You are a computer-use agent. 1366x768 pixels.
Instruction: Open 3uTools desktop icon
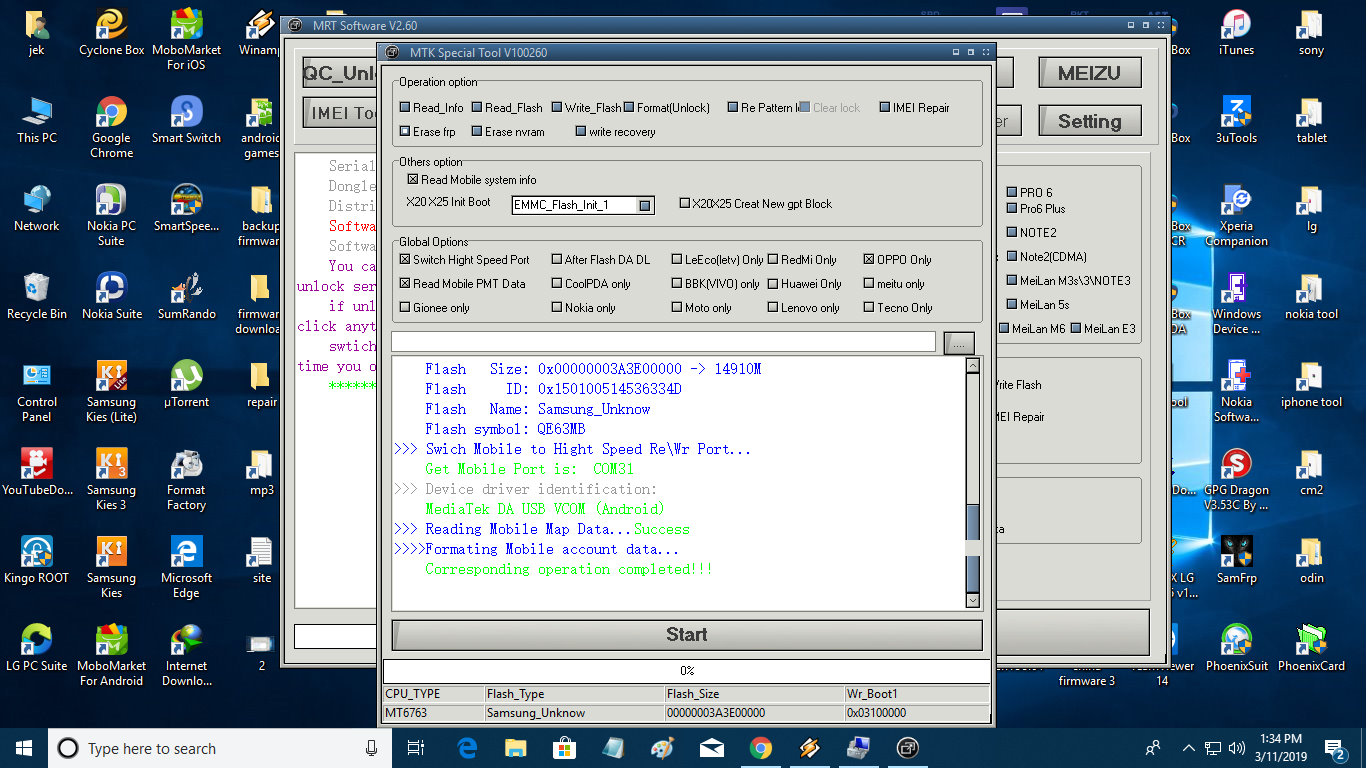click(1236, 120)
